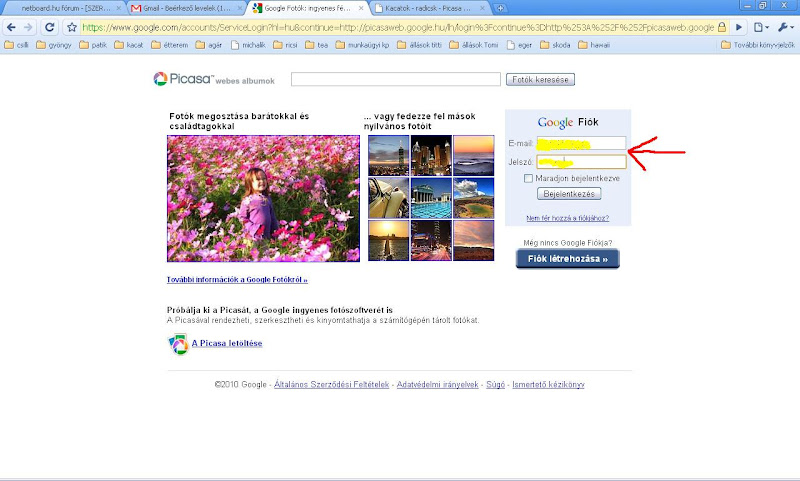Open the patik bookmark folder
Viewport: 800px width, 481px height.
coord(93,45)
